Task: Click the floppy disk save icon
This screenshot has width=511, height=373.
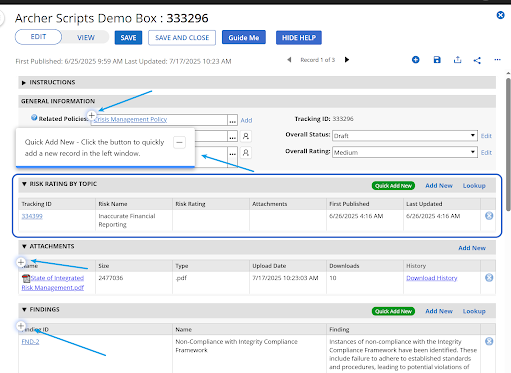Action: (x=437, y=60)
